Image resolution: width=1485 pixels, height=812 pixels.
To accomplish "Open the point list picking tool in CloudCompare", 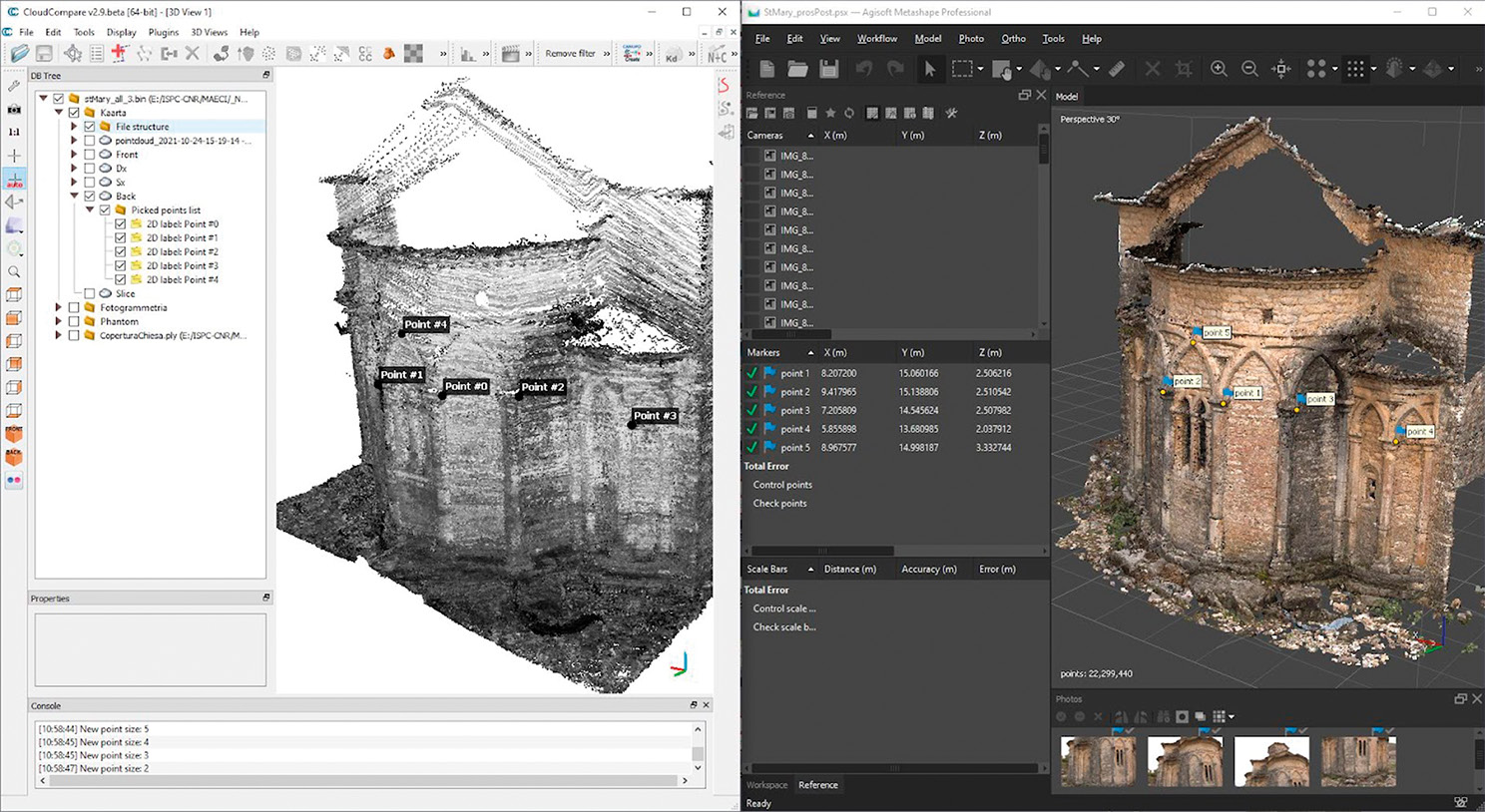I will click(x=97, y=54).
